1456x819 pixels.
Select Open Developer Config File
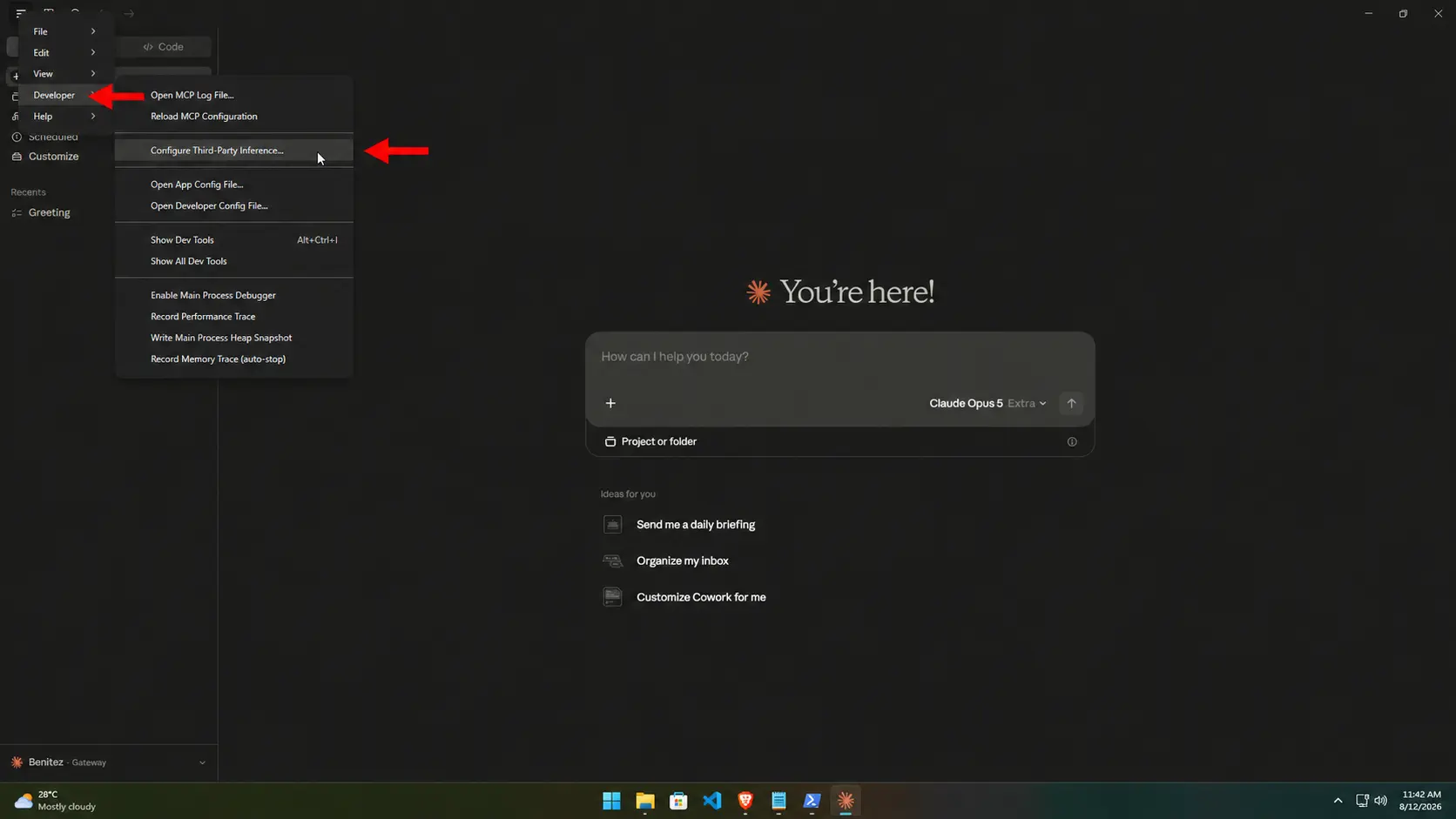pyautogui.click(x=234, y=205)
